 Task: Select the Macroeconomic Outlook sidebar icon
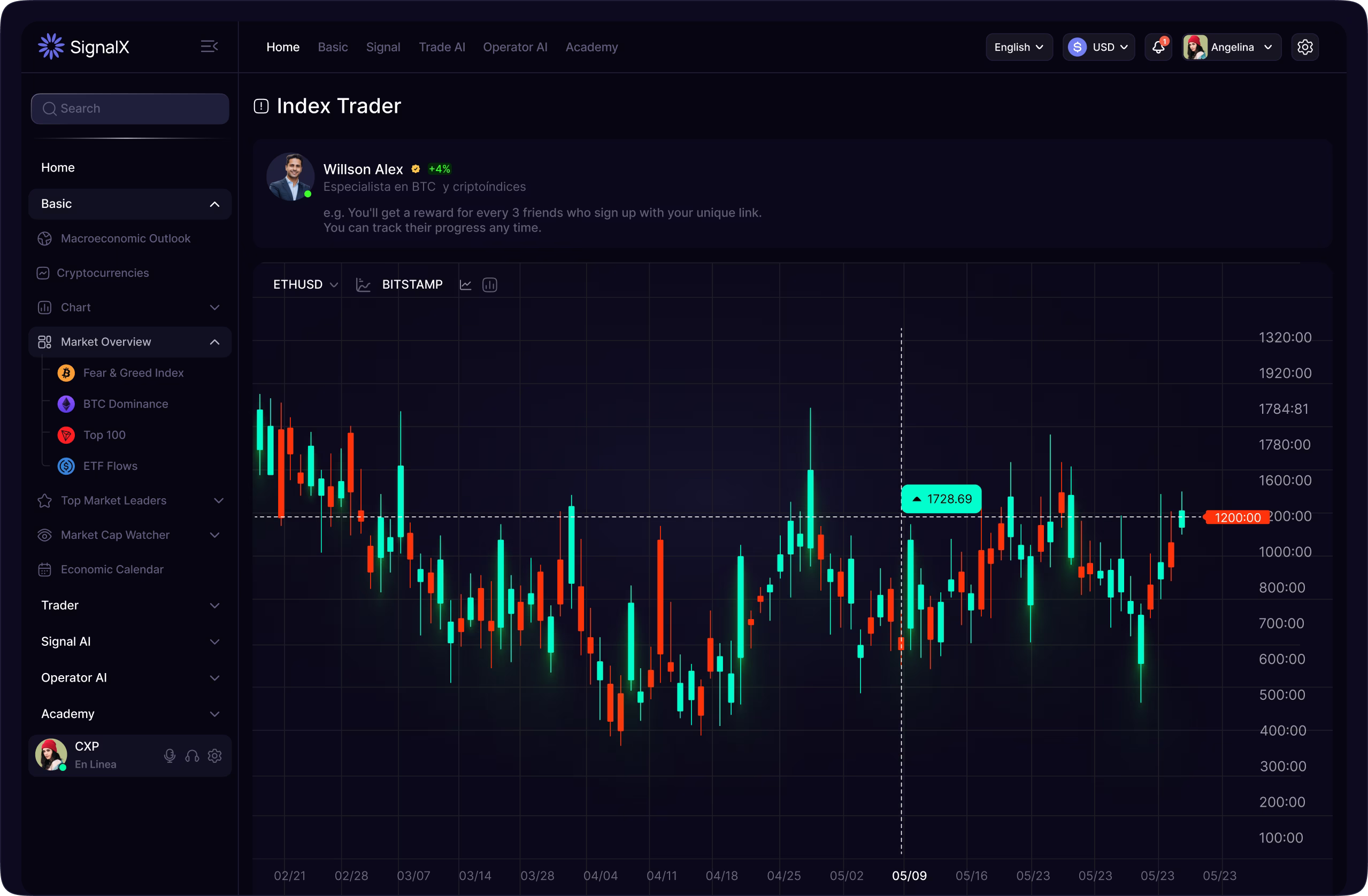pyautogui.click(x=45, y=238)
